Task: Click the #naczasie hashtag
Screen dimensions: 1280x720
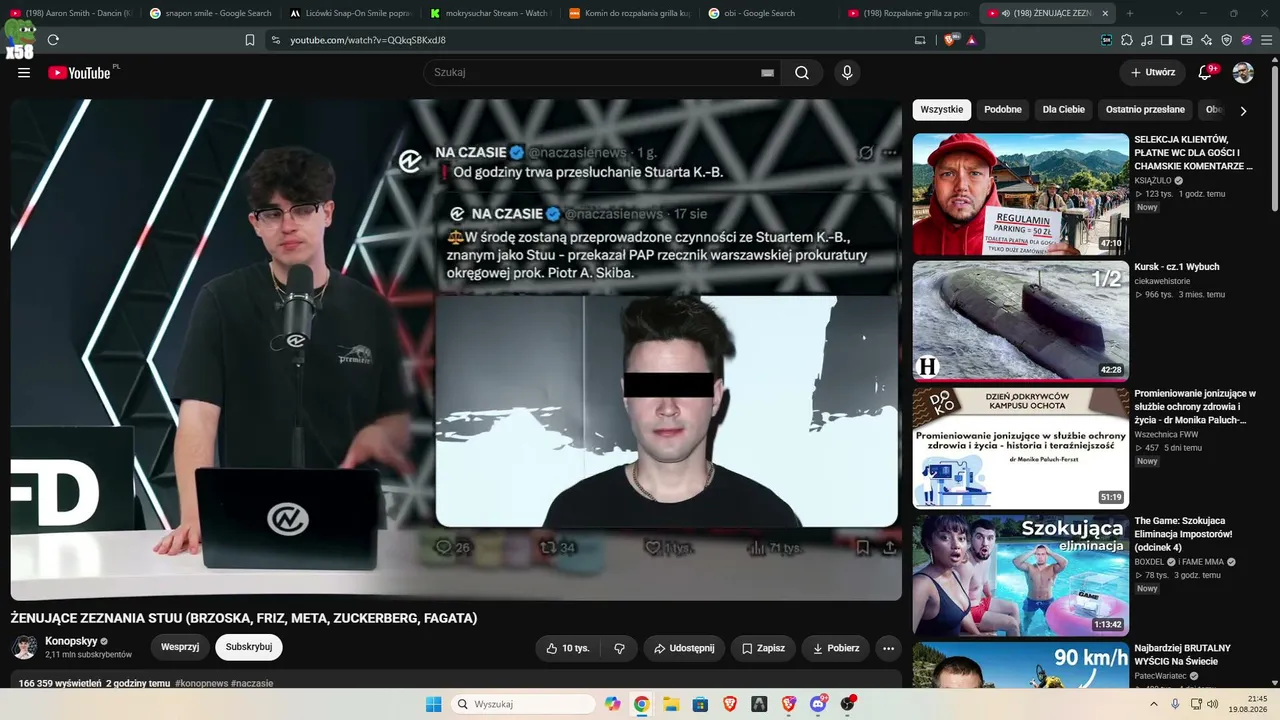Action: tap(252, 683)
